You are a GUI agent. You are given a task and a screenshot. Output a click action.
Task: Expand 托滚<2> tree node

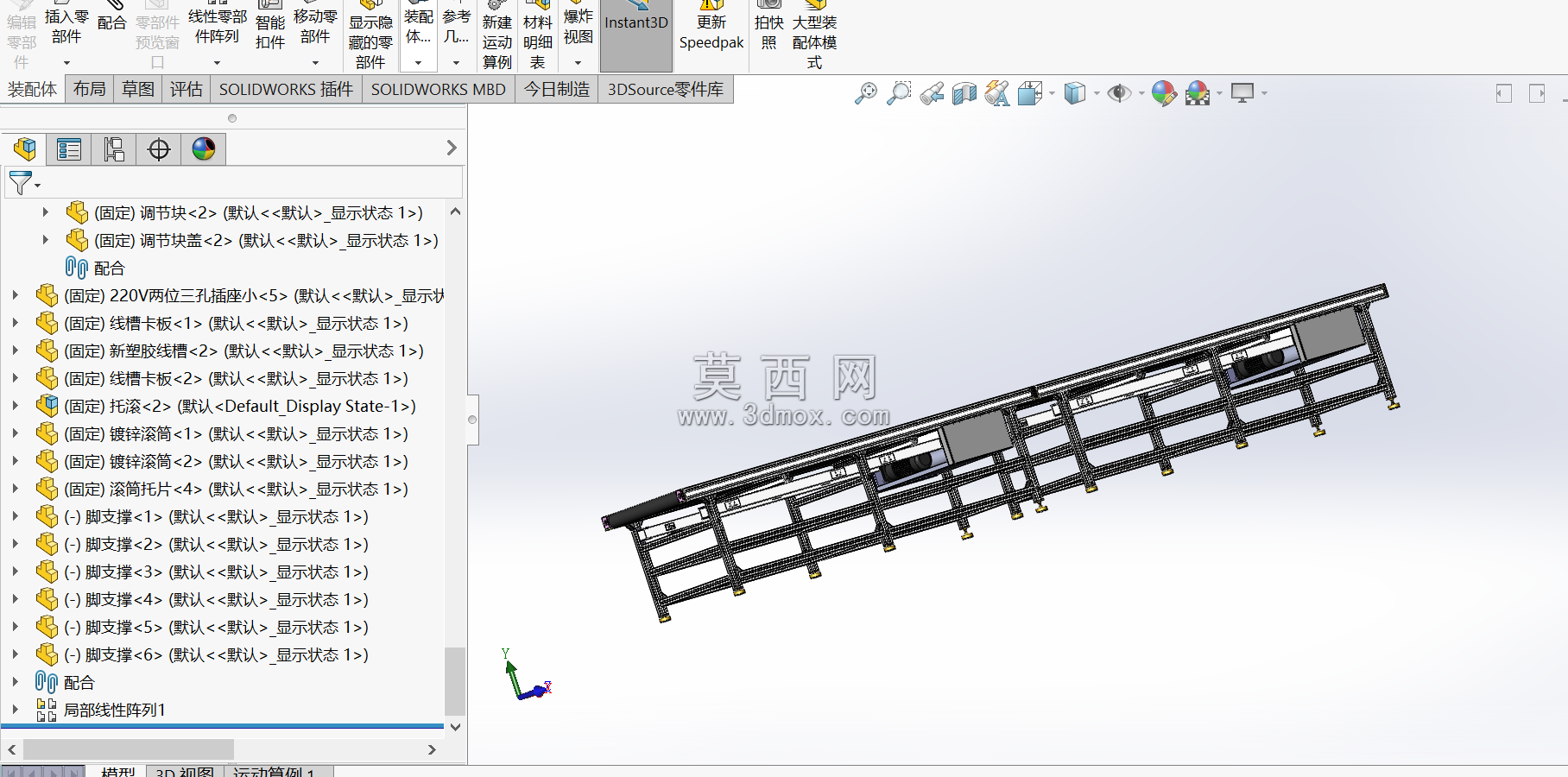(16, 406)
